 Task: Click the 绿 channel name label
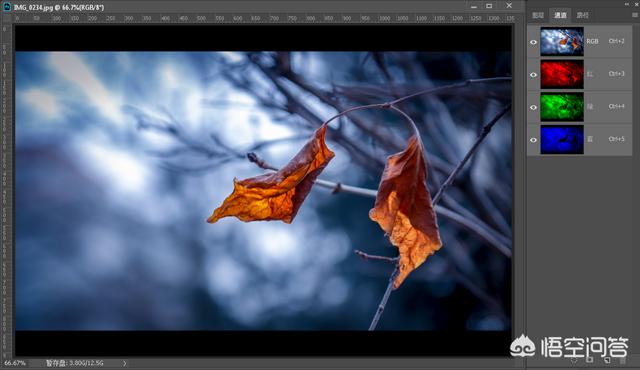590,107
